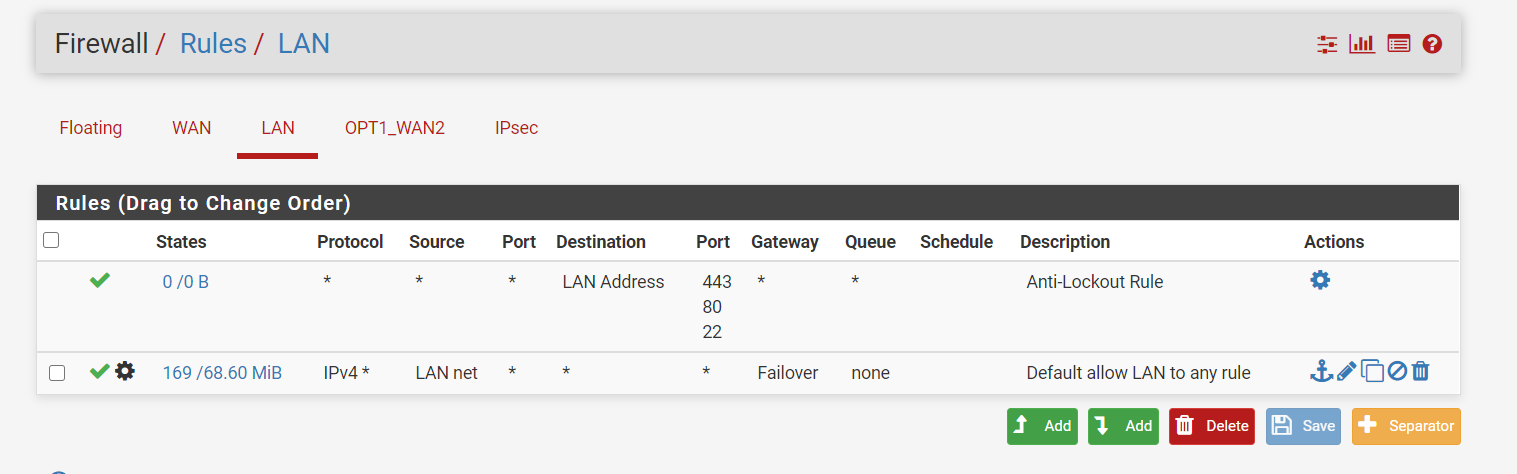1517x474 pixels.
Task: Switch to the OPT1_WAN2 tab
Action: click(x=394, y=128)
